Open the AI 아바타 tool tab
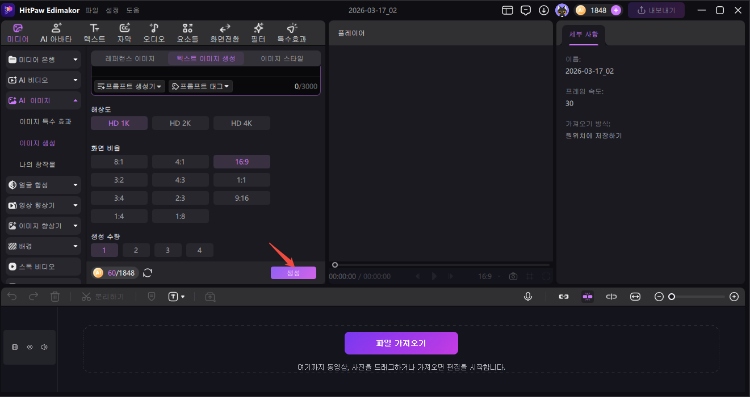 coord(56,33)
